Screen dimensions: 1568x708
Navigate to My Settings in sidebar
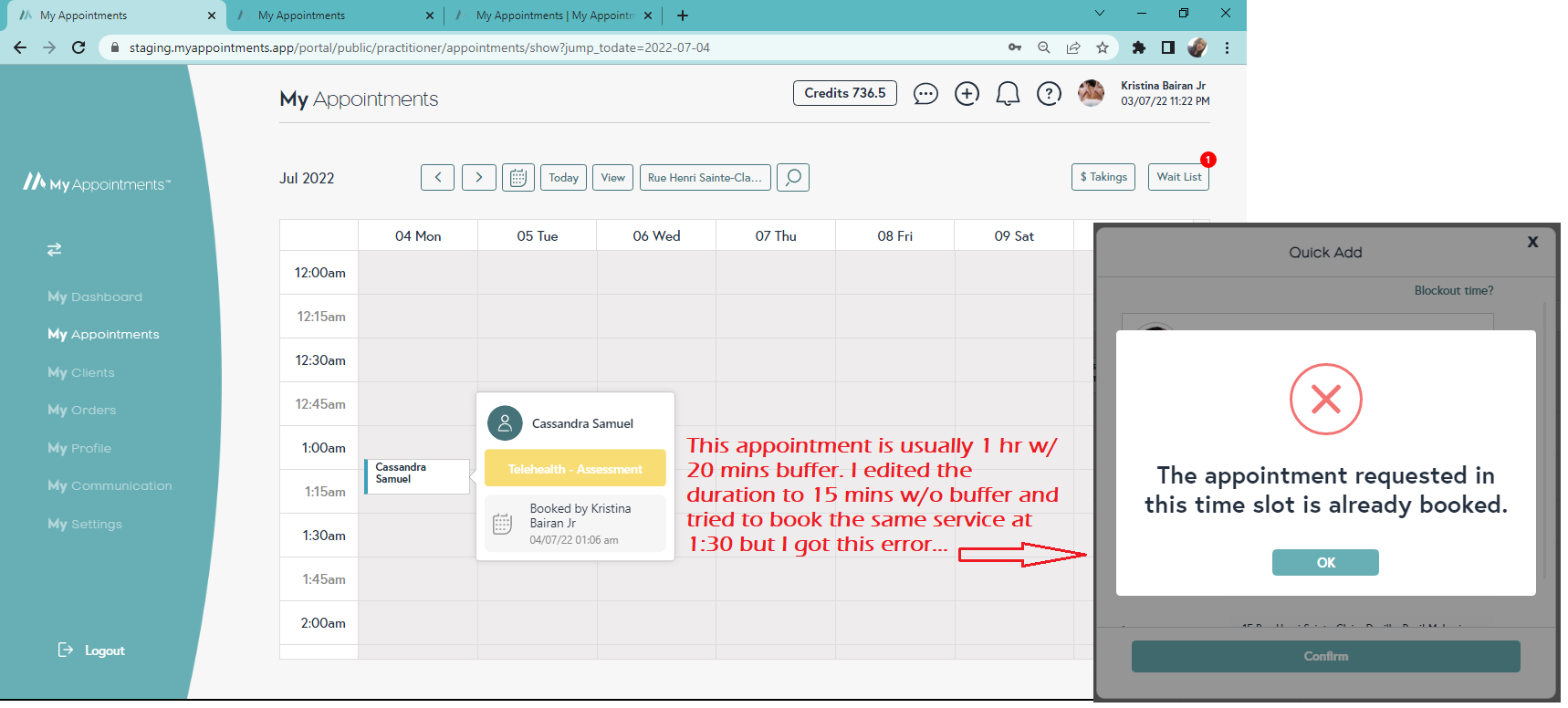(85, 524)
